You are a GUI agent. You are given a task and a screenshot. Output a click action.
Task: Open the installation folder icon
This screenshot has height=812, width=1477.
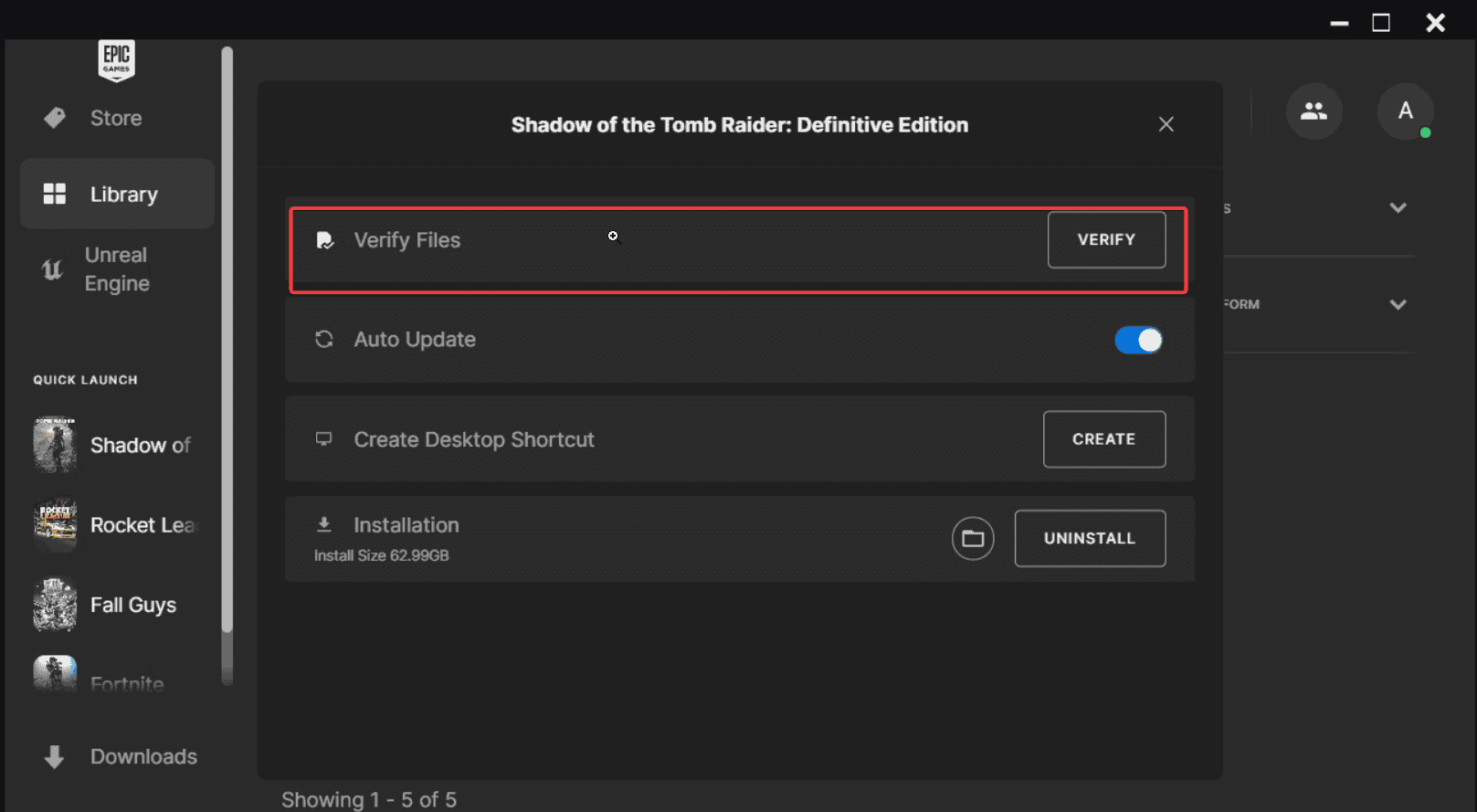coord(973,538)
